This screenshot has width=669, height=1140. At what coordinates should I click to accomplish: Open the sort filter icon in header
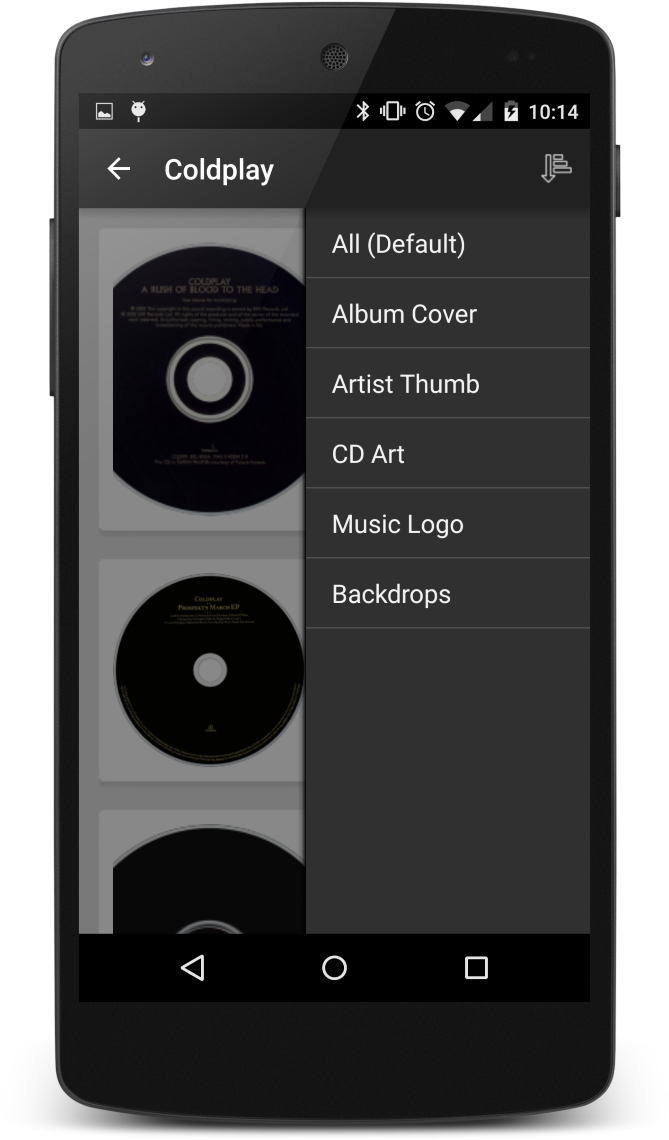[x=556, y=168]
